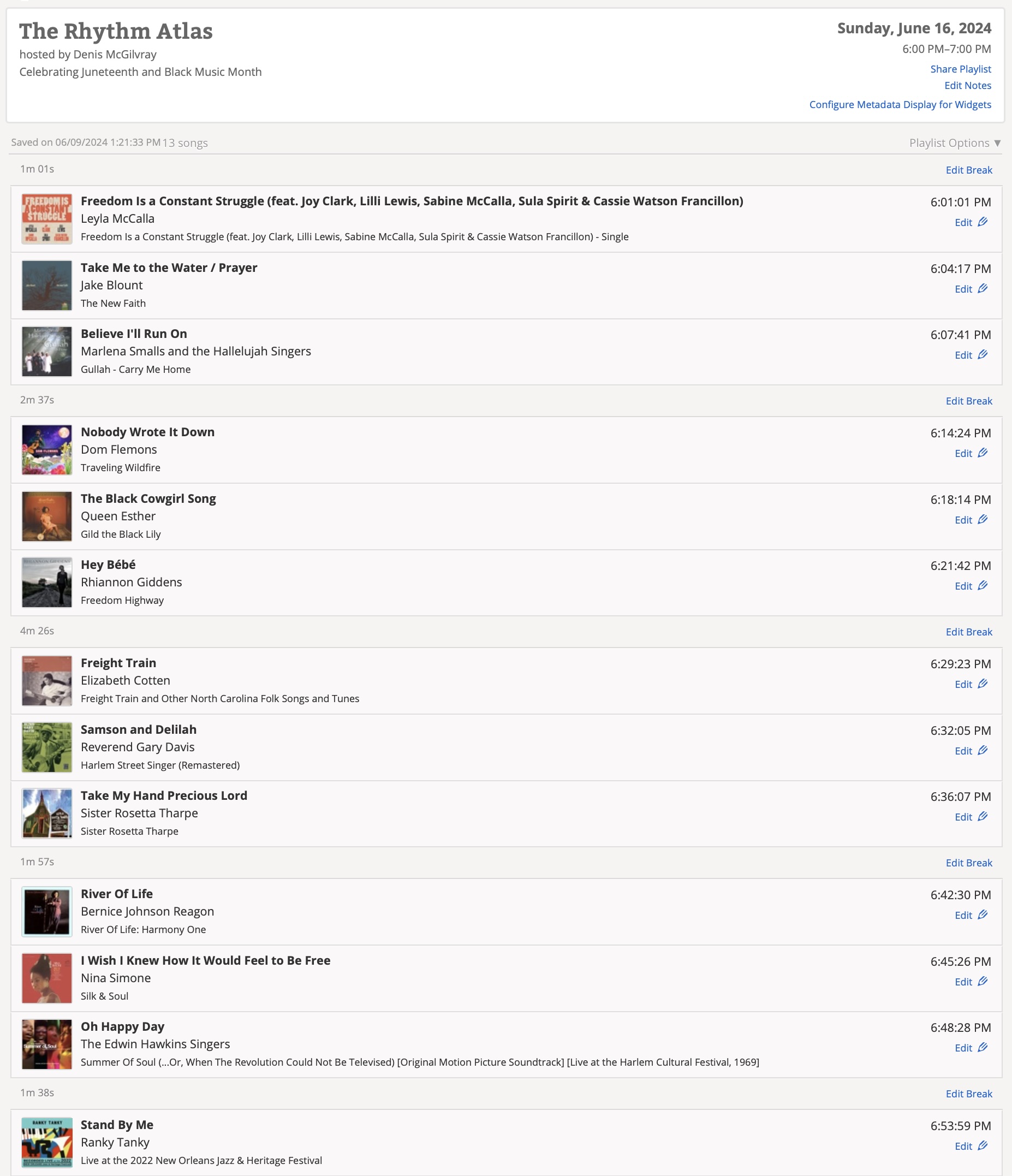Click pencil icon for Samson and Delilah
Viewport: 1012px width, 1176px height.
(x=983, y=750)
